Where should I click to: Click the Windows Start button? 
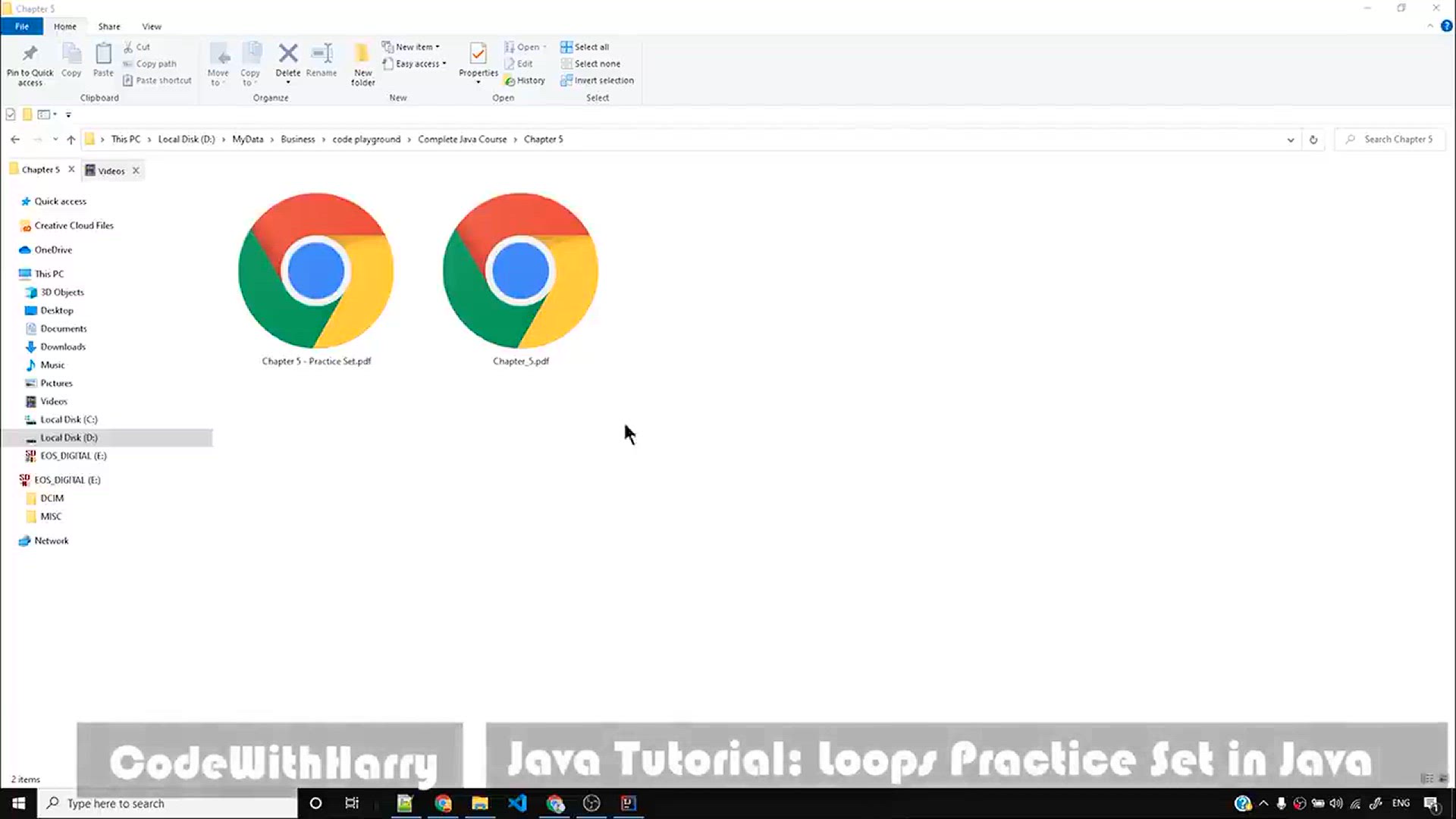18,803
